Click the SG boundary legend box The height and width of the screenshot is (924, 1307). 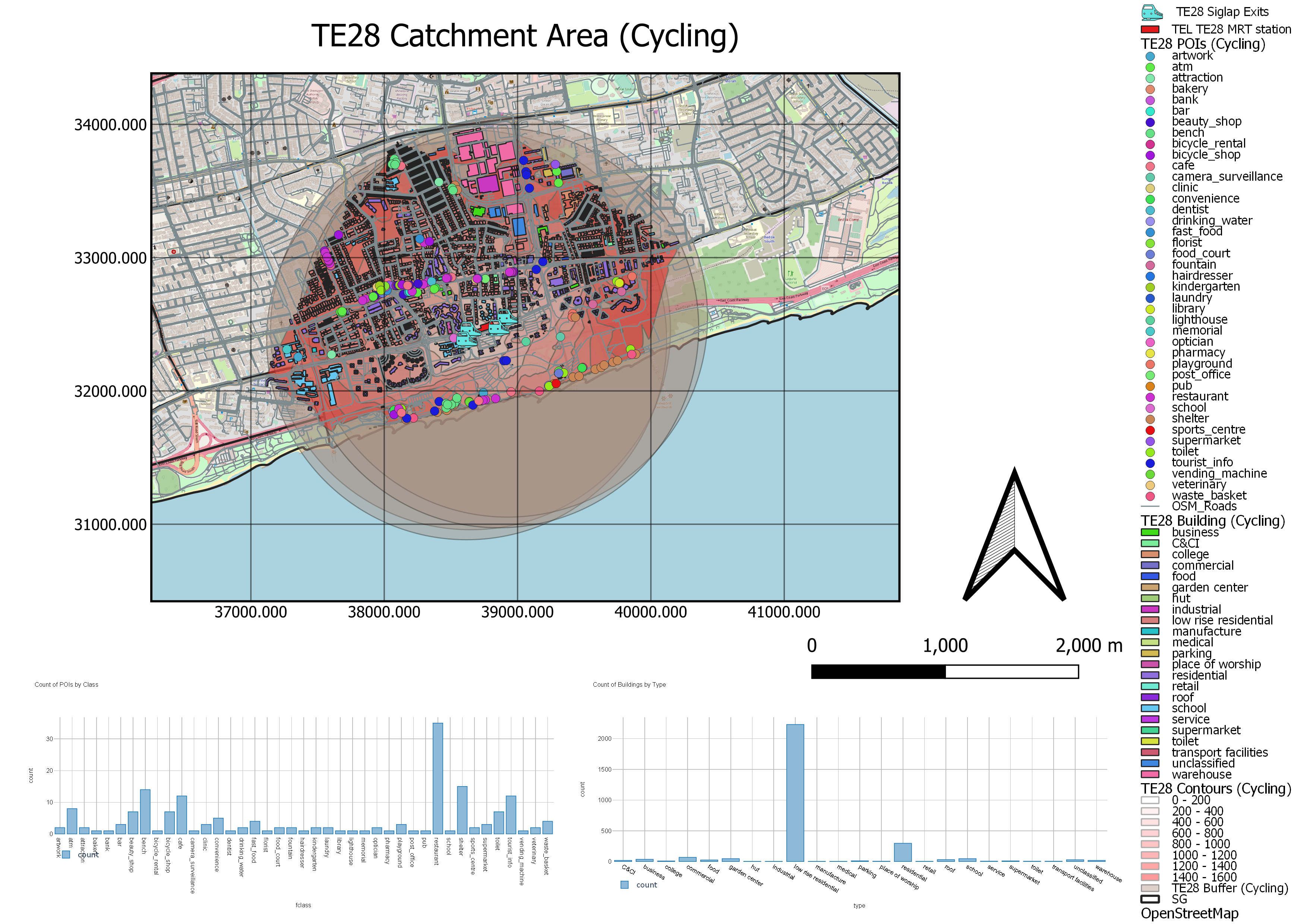[x=1150, y=899]
